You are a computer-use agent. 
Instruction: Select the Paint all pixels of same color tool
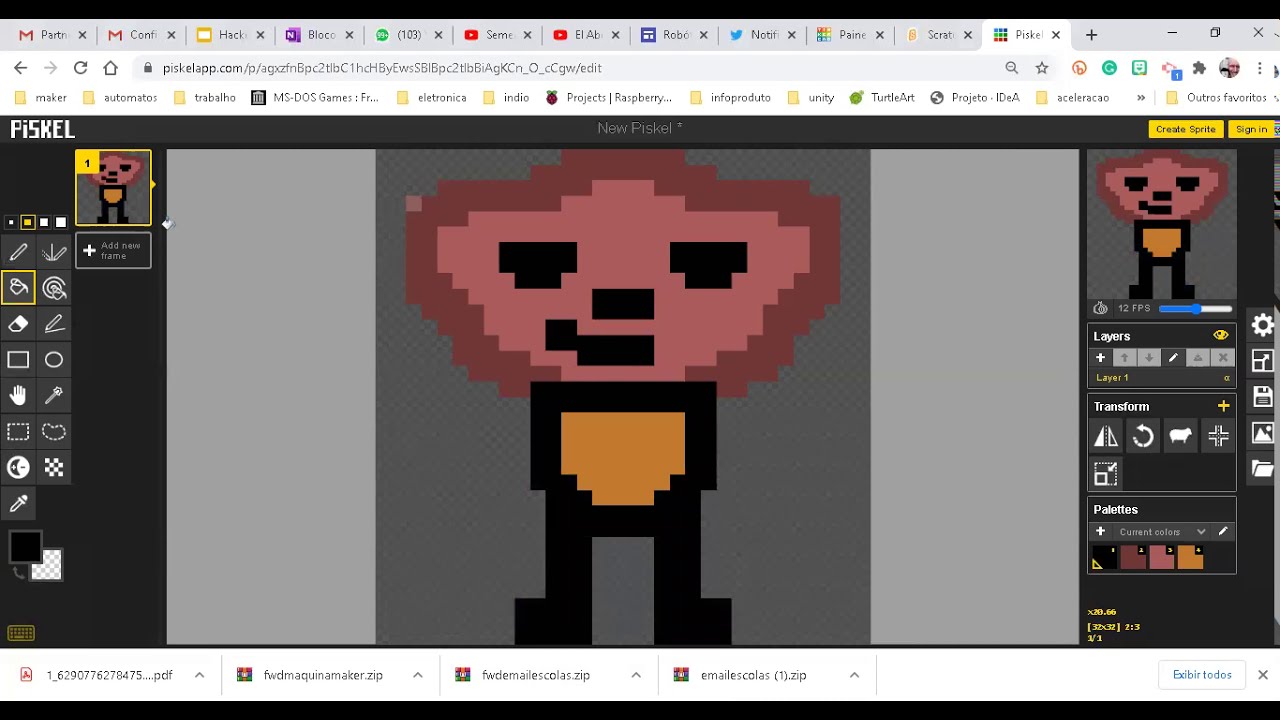point(54,288)
